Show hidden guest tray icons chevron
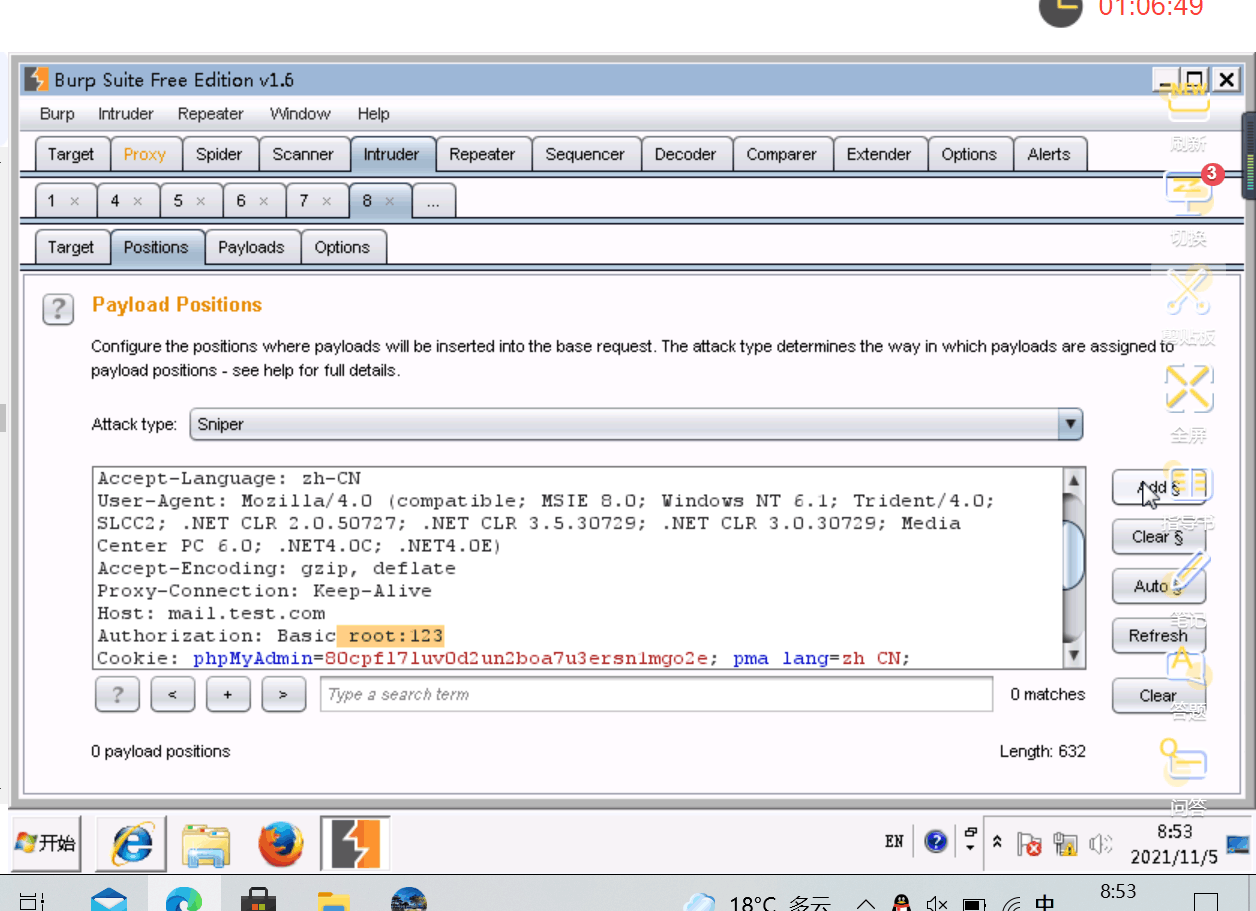 (x=997, y=843)
